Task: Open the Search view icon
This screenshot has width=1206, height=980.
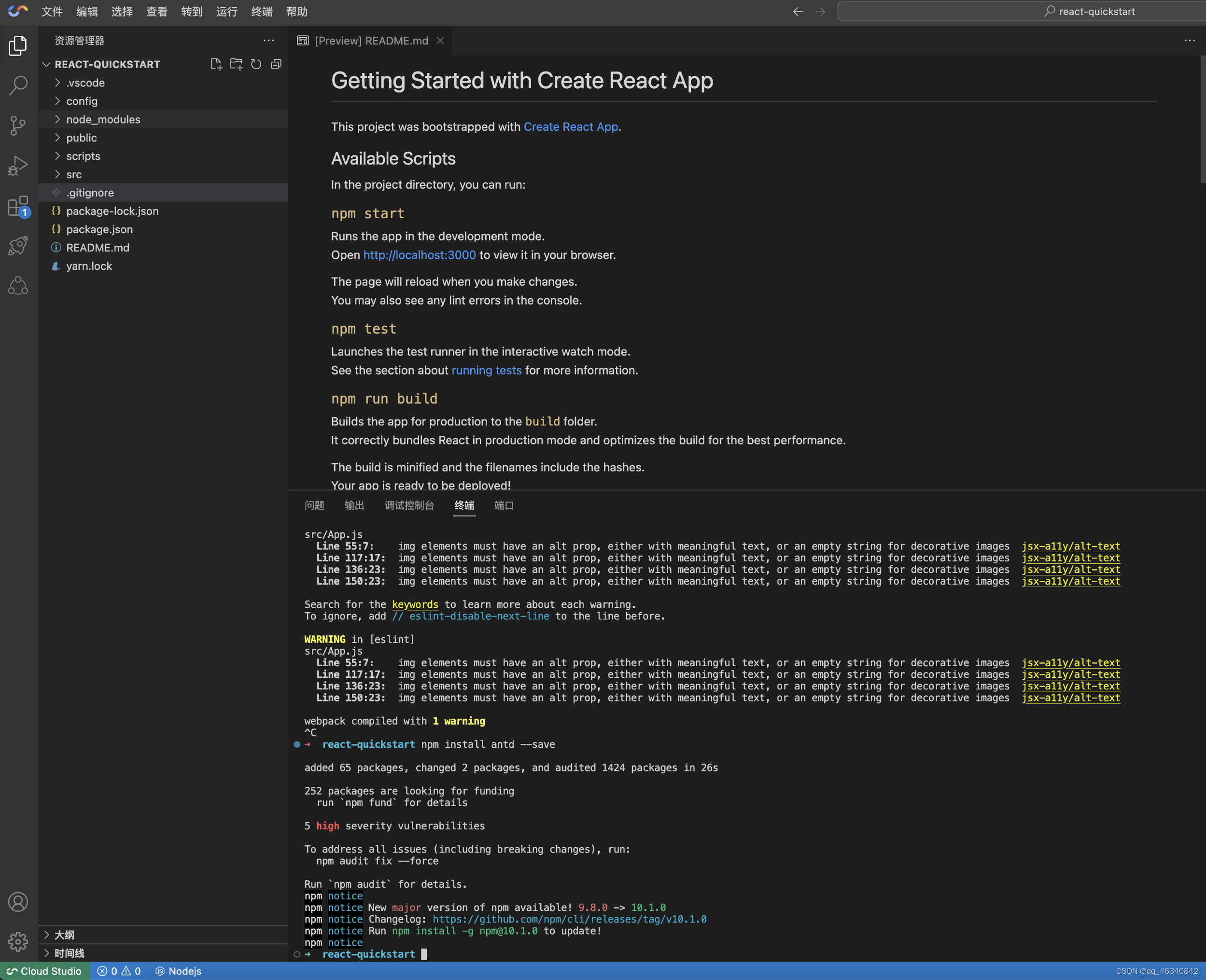Action: coord(18,86)
